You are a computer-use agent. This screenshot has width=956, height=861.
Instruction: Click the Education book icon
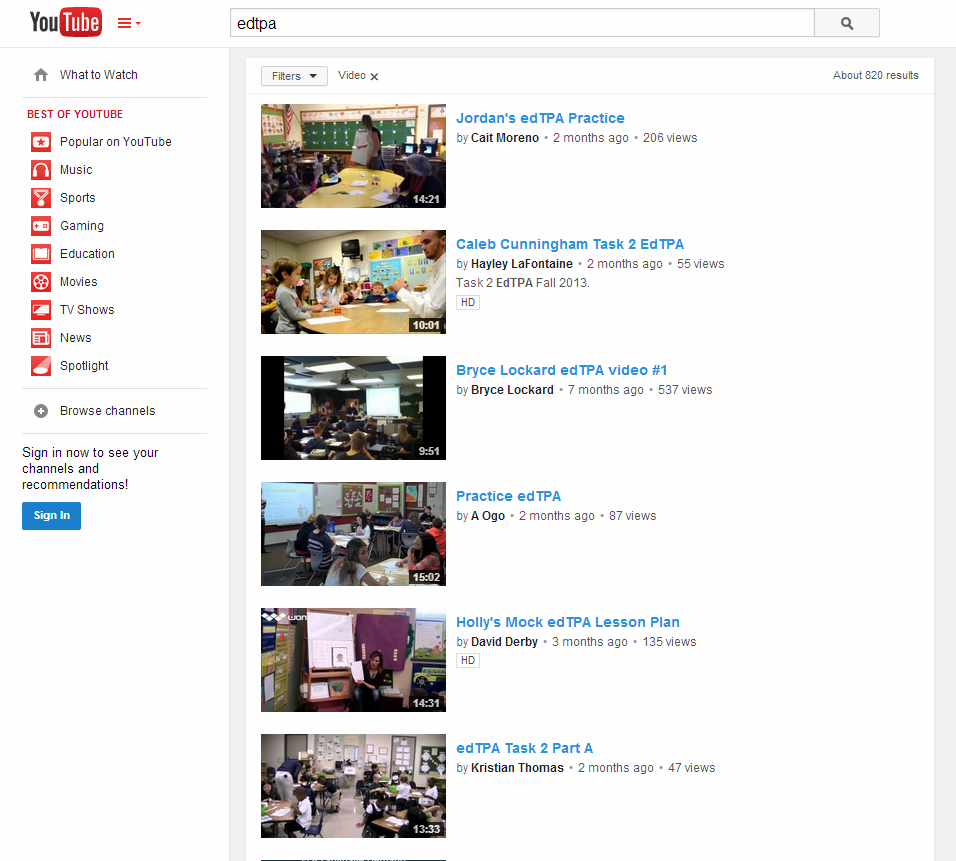[41, 254]
